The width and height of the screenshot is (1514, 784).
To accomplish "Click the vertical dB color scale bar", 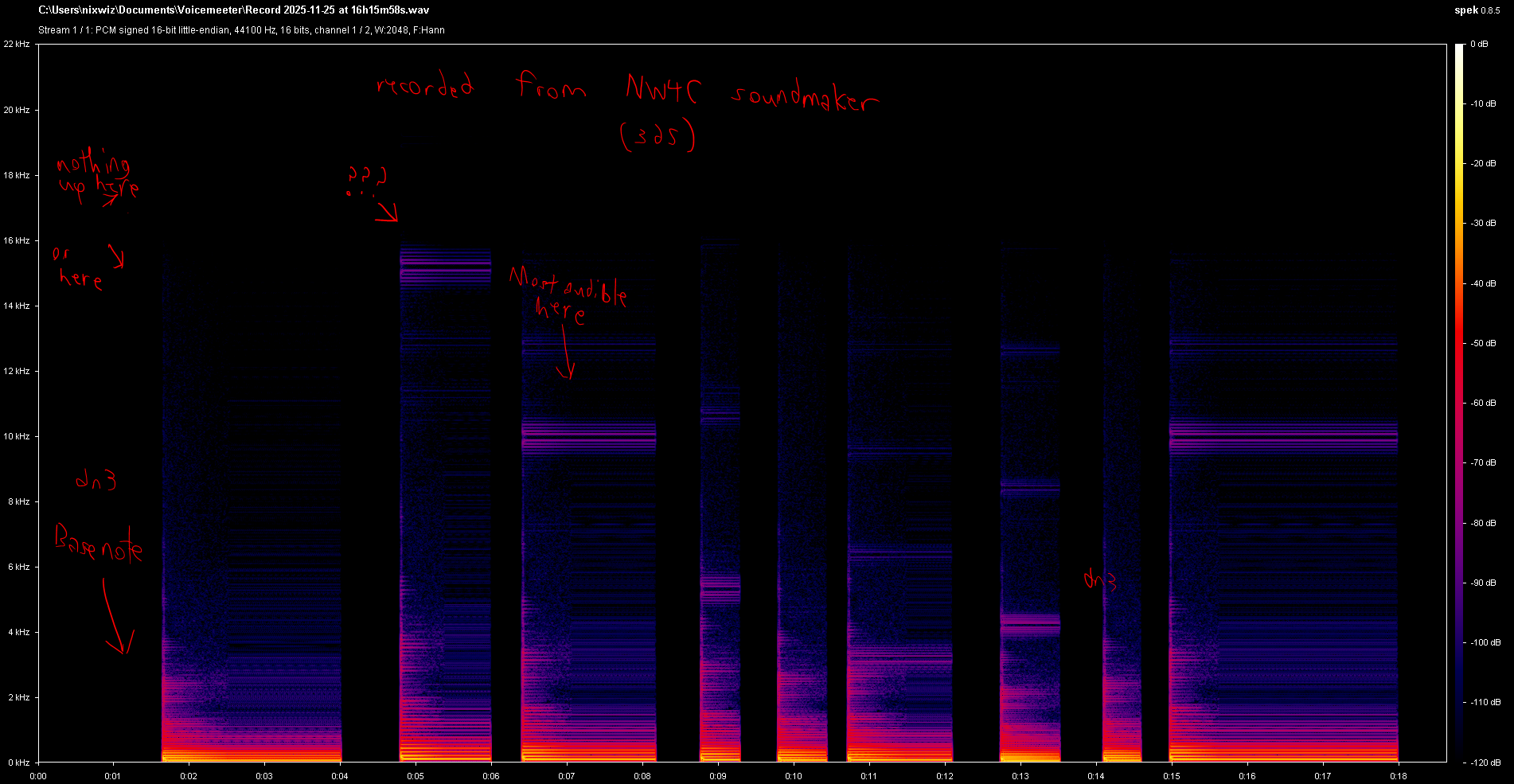I will coord(1459,398).
